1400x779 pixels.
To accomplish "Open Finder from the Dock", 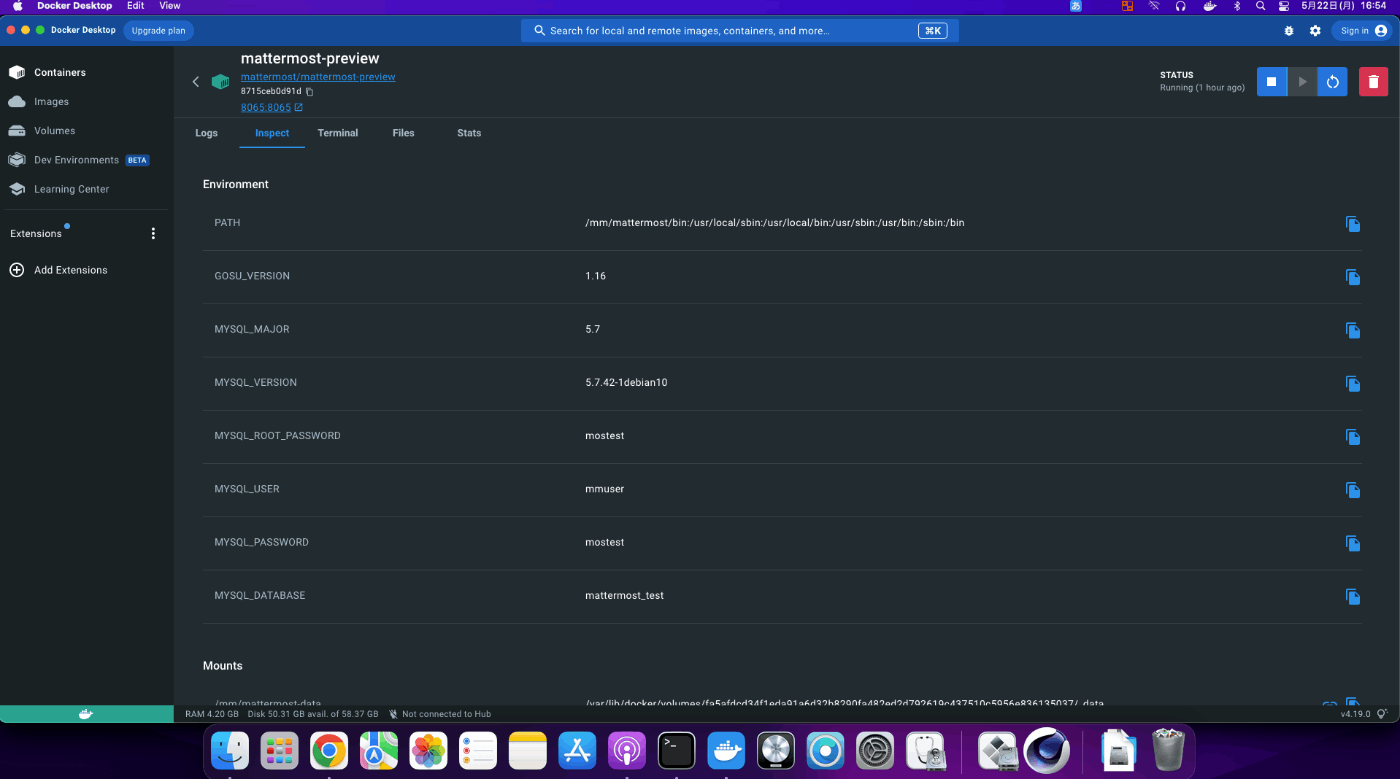I will [231, 750].
